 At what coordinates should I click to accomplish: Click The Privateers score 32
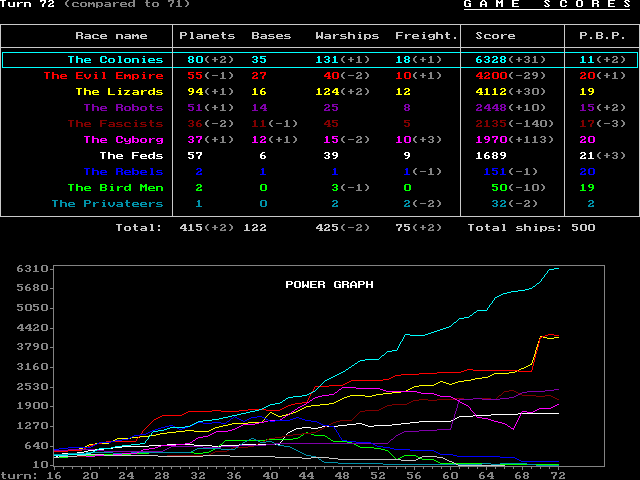[x=500, y=203]
